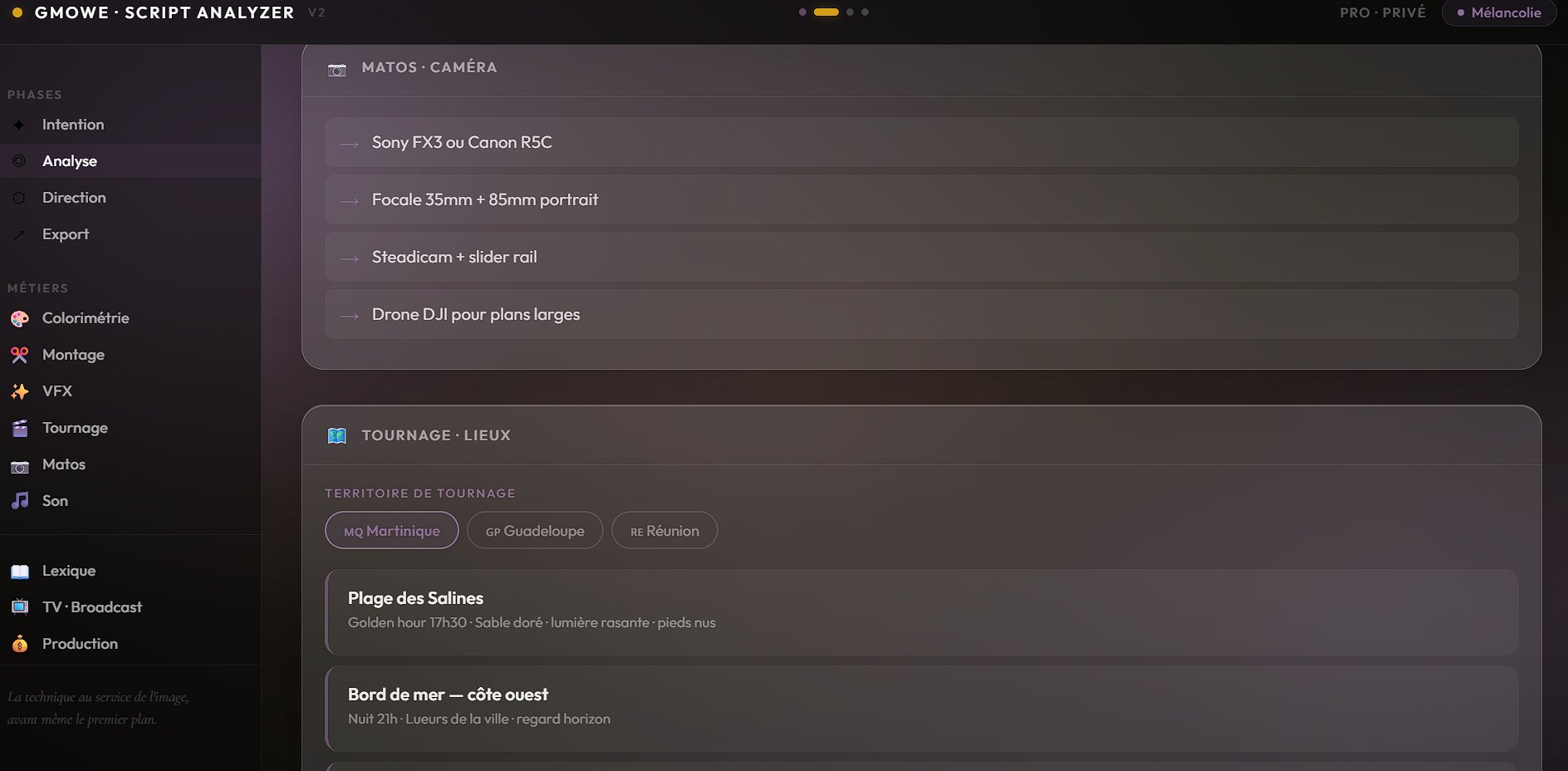Viewport: 1568px width, 771px height.
Task: Click the third step dot in progress indicator
Action: pos(850,12)
